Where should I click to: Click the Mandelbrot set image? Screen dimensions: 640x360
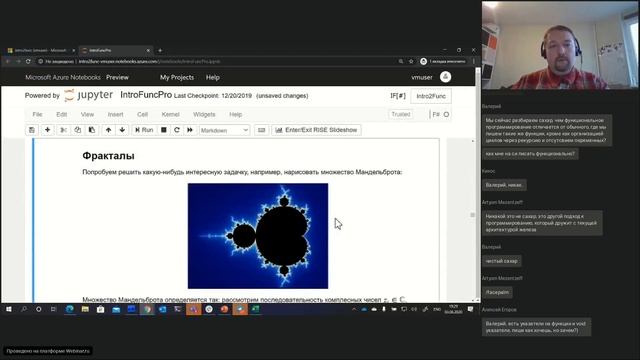coord(258,236)
